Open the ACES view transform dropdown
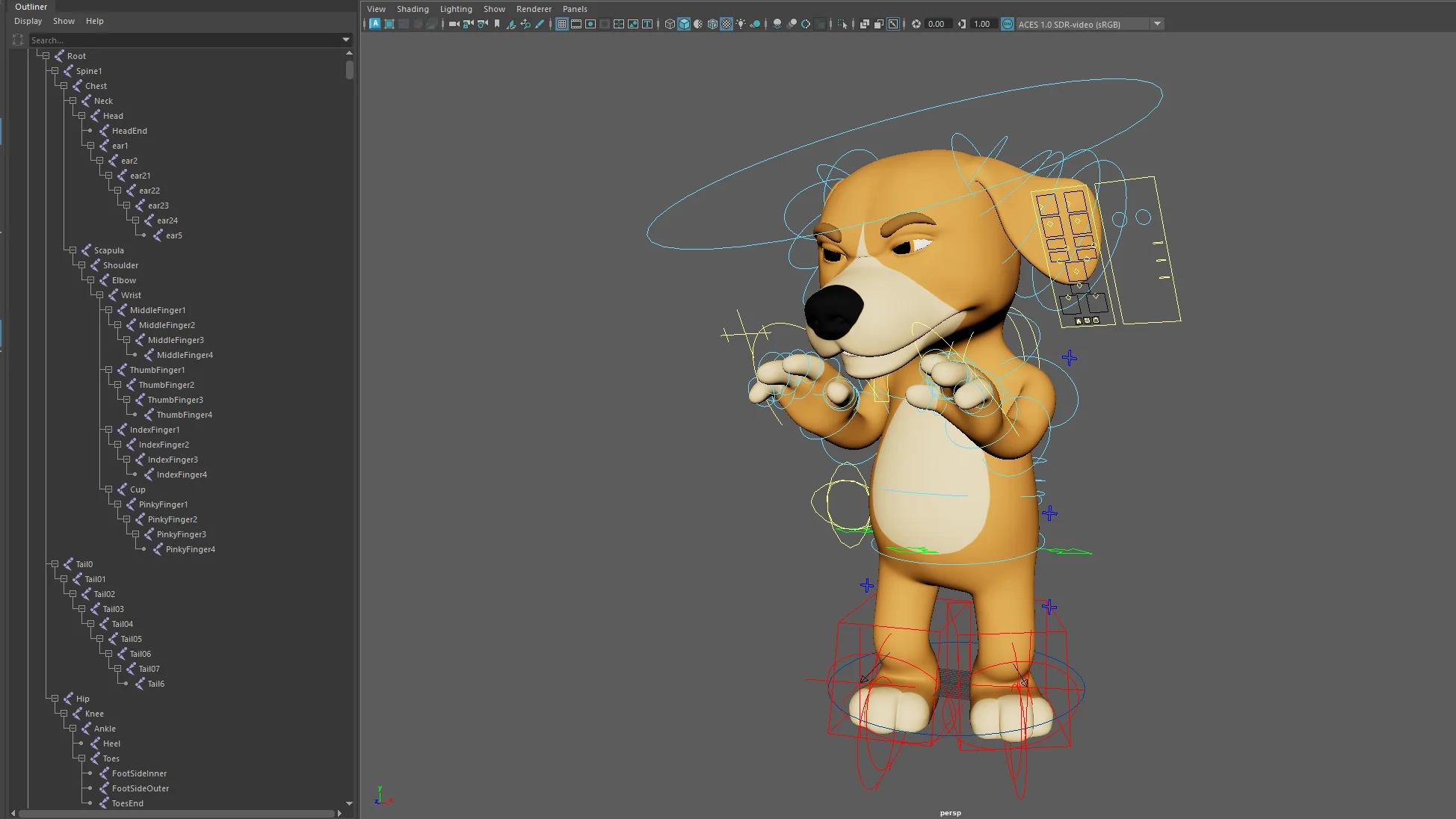The height and width of the screenshot is (819, 1456). [x=1157, y=24]
